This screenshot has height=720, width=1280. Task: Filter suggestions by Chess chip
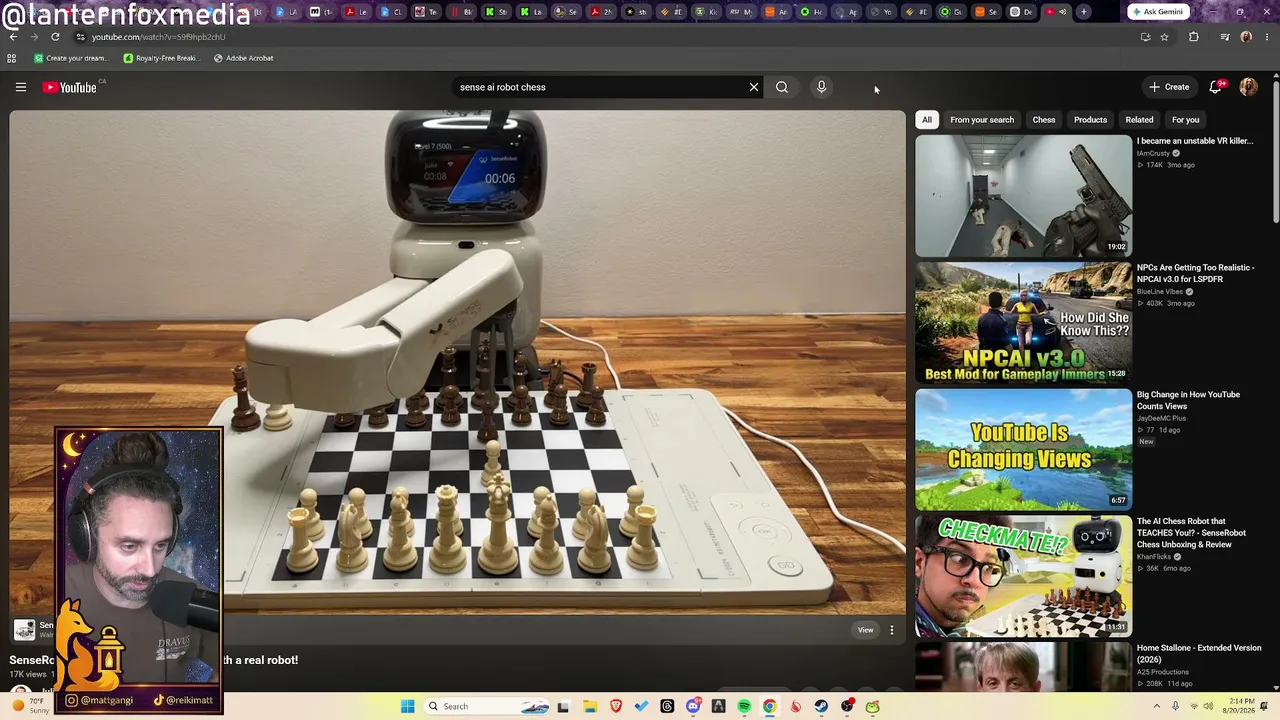point(1044,120)
